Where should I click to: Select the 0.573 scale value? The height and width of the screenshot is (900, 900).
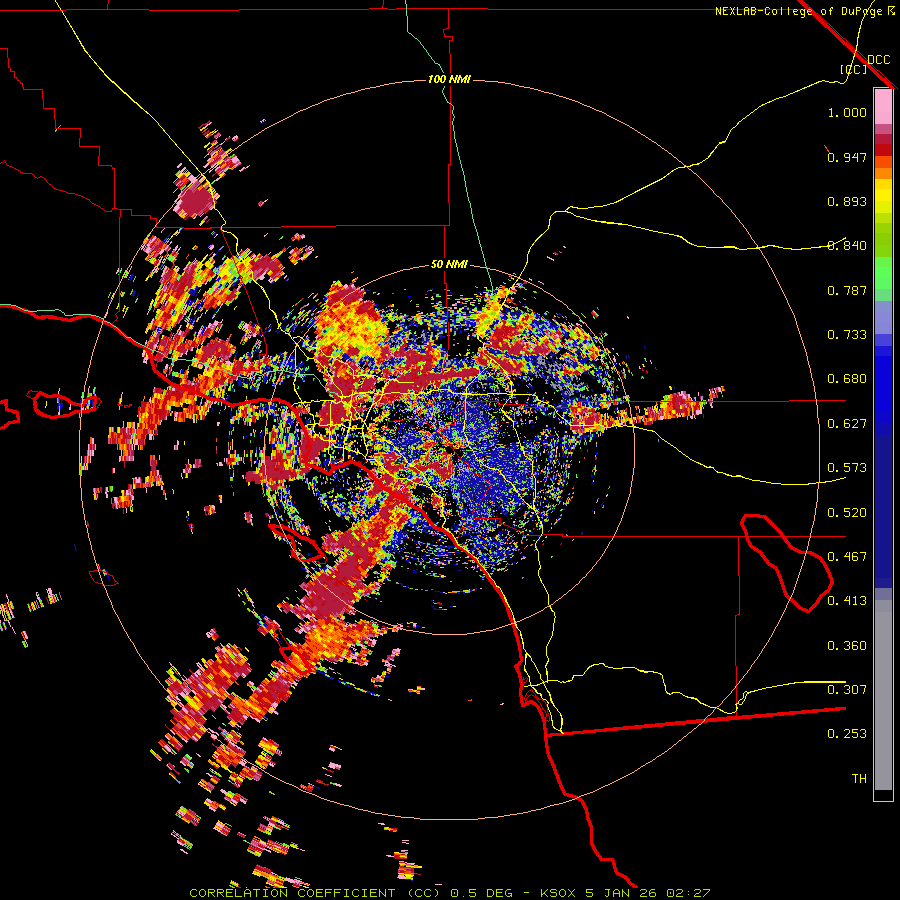coord(847,468)
